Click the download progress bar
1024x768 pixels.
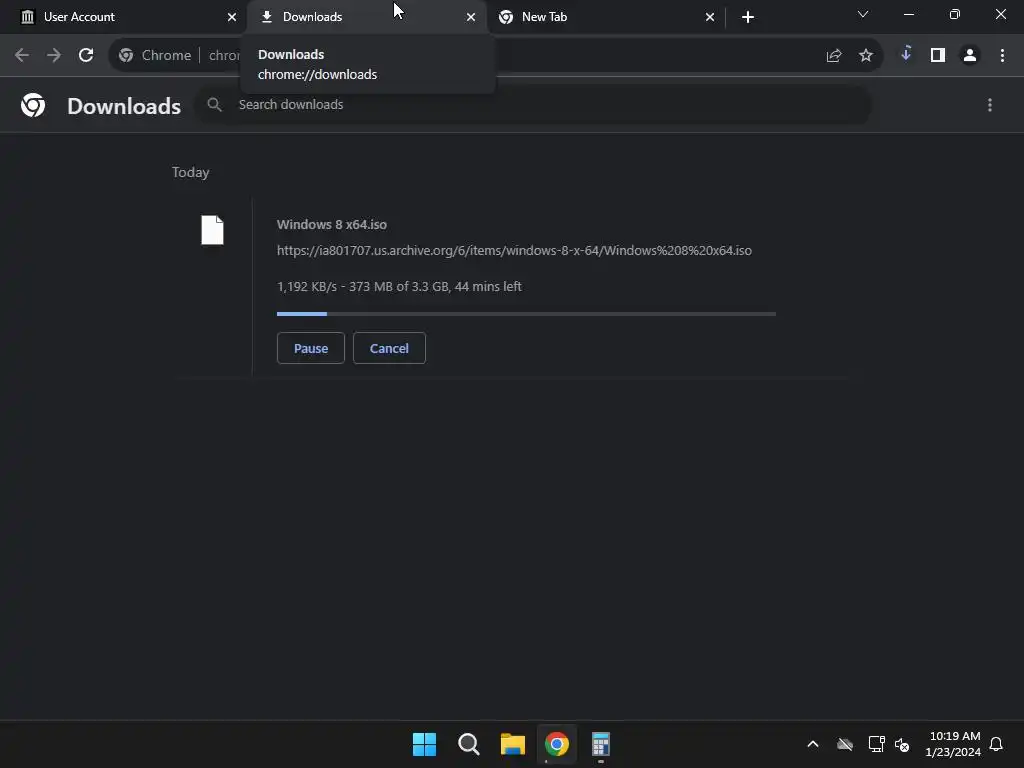tap(526, 314)
